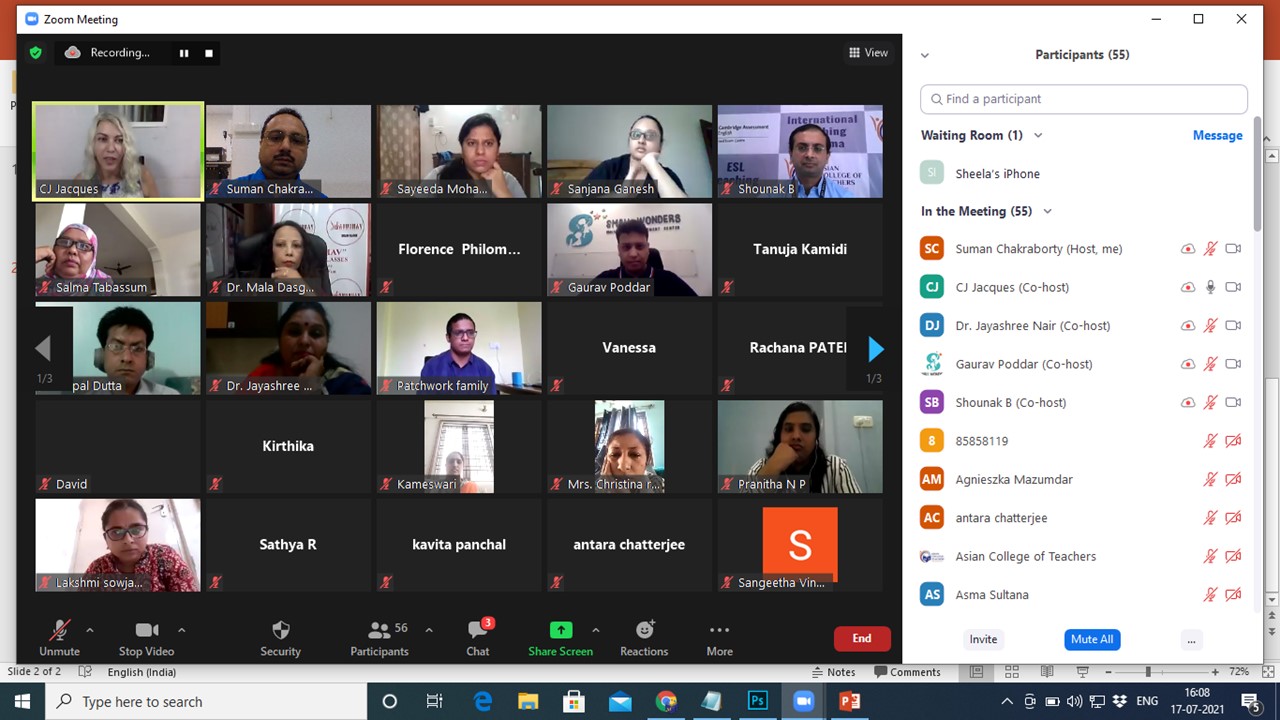1280x720 pixels.
Task: Open the More options menu
Action: 719,638
